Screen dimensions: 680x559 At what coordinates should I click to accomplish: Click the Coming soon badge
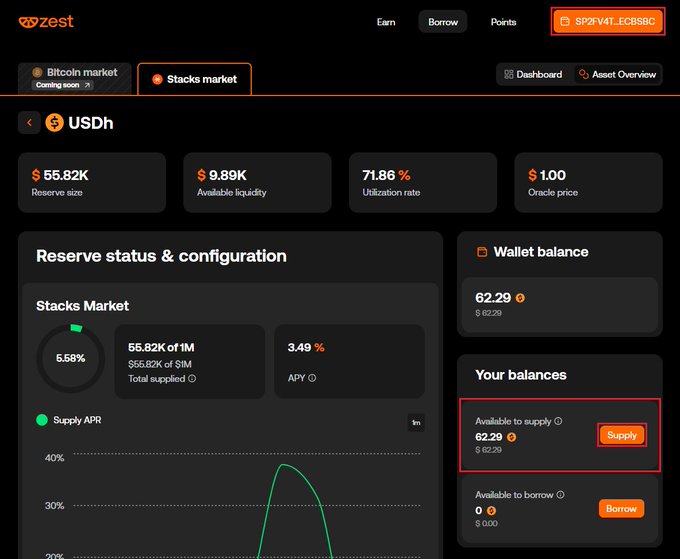click(62, 85)
